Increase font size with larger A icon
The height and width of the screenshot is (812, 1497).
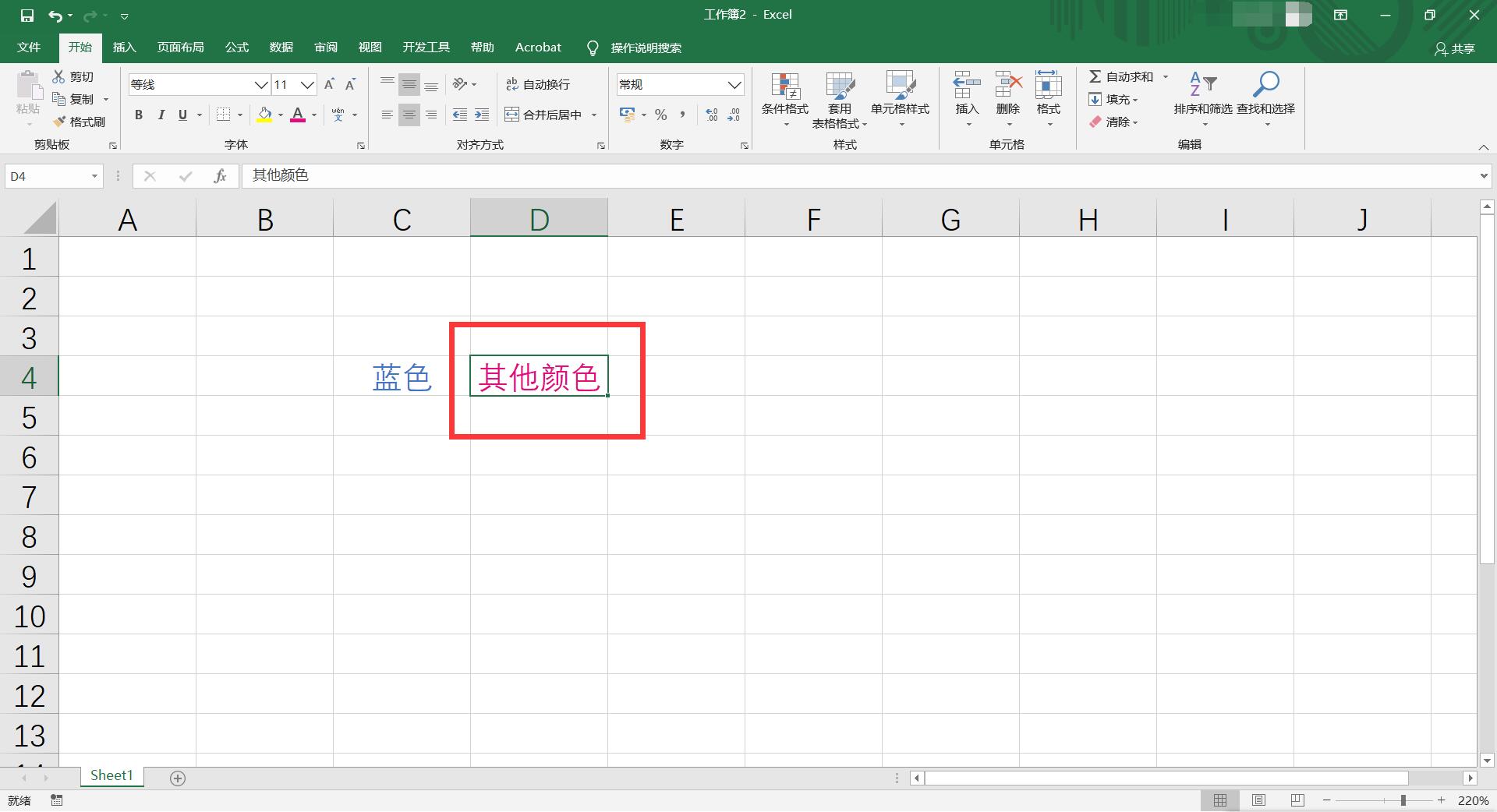(x=329, y=84)
